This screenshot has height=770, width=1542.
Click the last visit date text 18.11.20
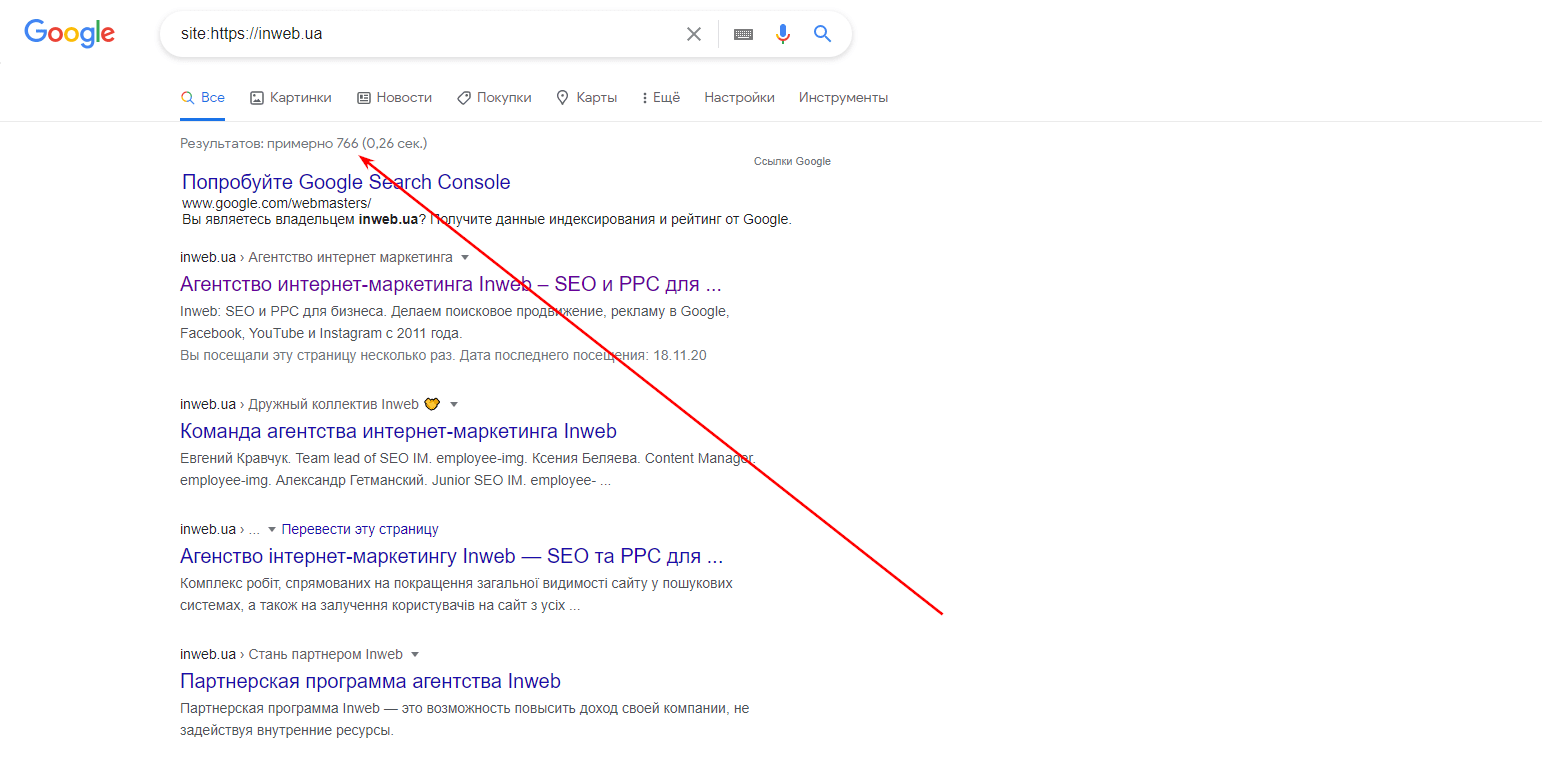coord(680,355)
